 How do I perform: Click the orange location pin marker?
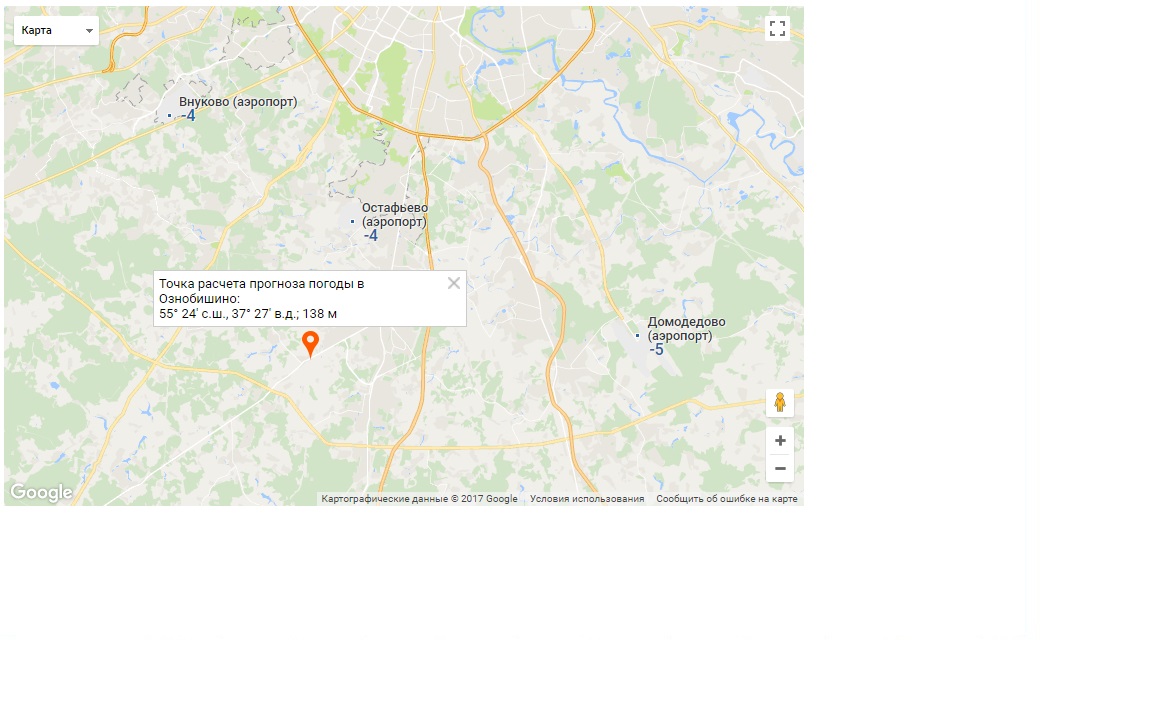coord(311,344)
